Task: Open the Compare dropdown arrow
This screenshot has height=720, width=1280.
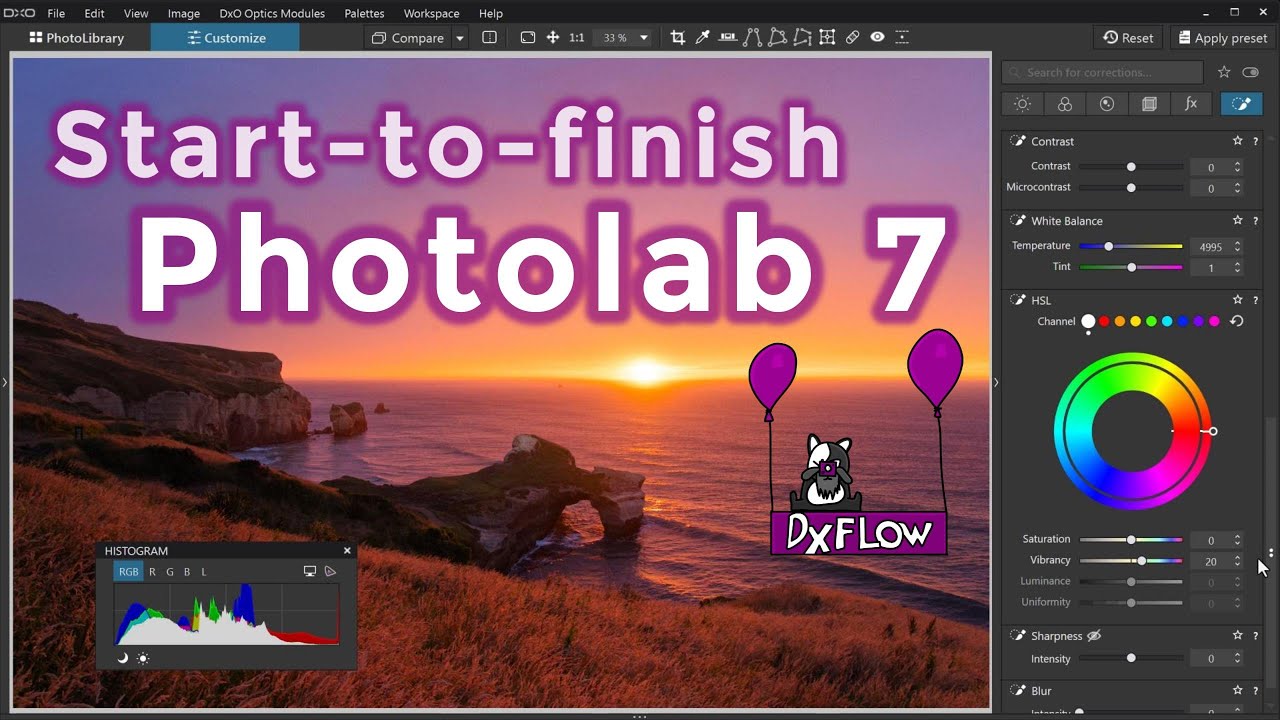Action: (460, 38)
